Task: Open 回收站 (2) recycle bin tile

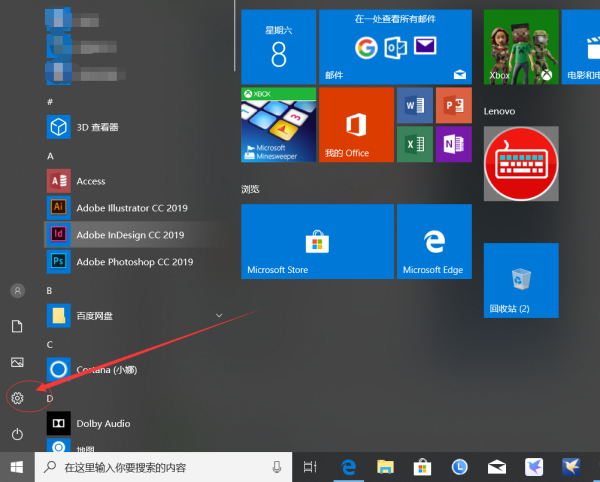Action: click(521, 280)
